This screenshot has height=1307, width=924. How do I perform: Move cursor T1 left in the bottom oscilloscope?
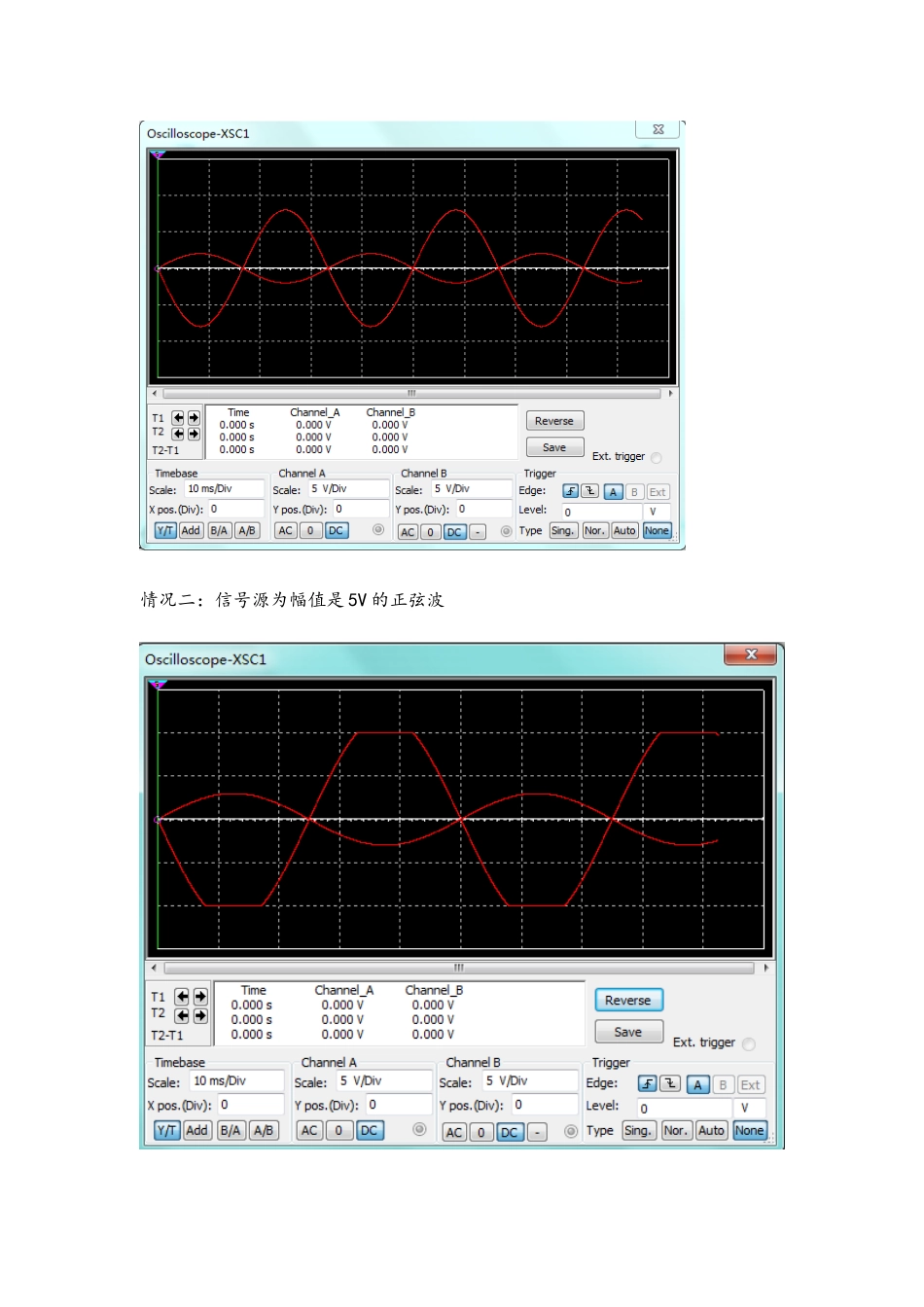(182, 997)
